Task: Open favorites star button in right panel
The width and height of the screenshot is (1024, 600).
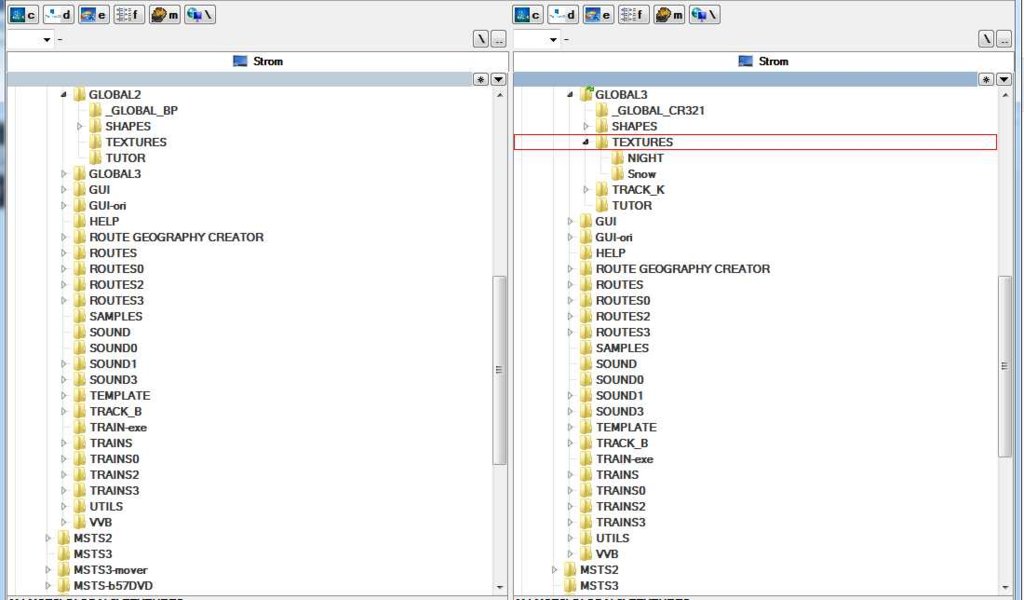Action: [x=986, y=79]
